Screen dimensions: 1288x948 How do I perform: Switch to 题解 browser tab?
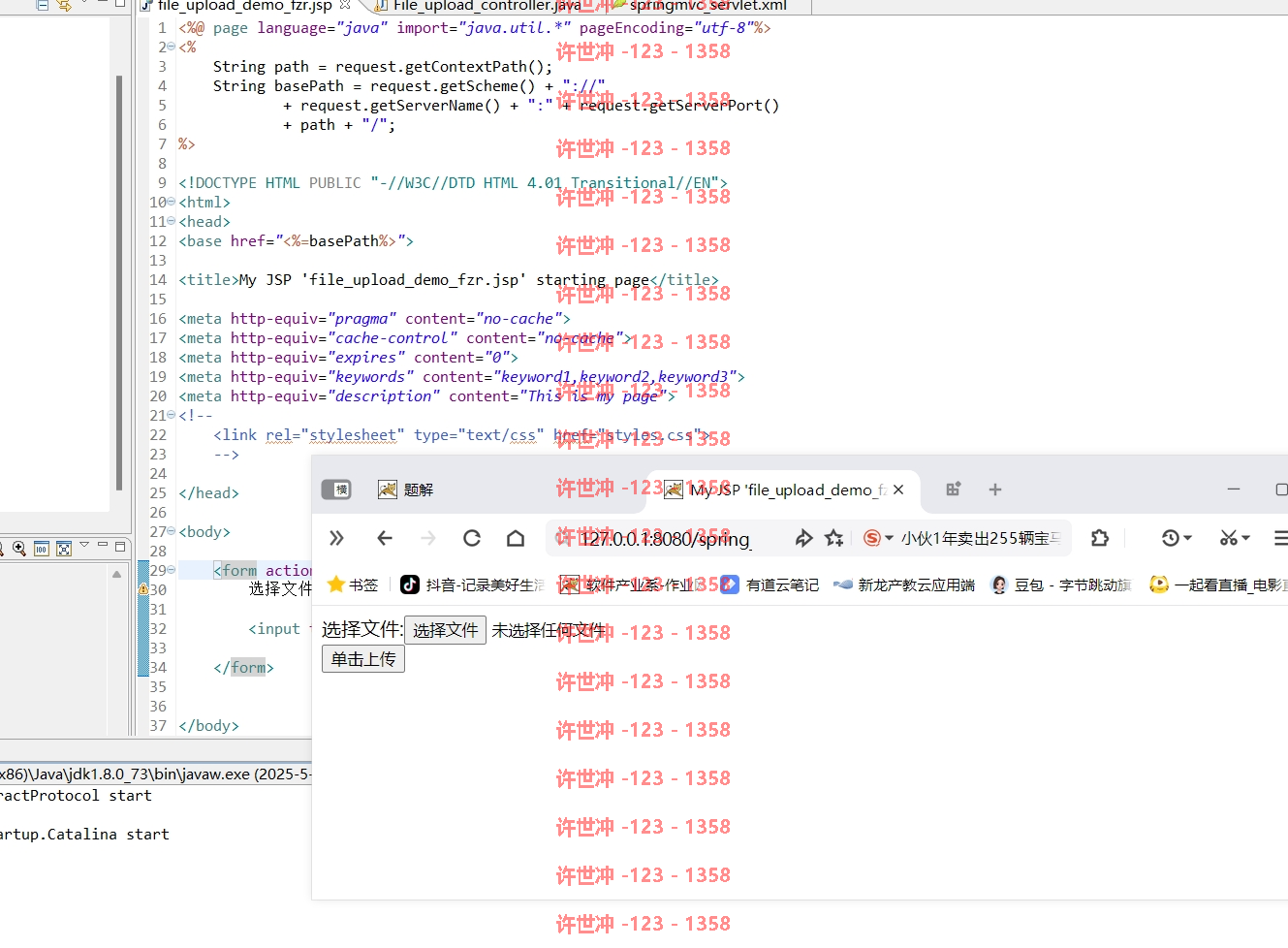click(405, 490)
